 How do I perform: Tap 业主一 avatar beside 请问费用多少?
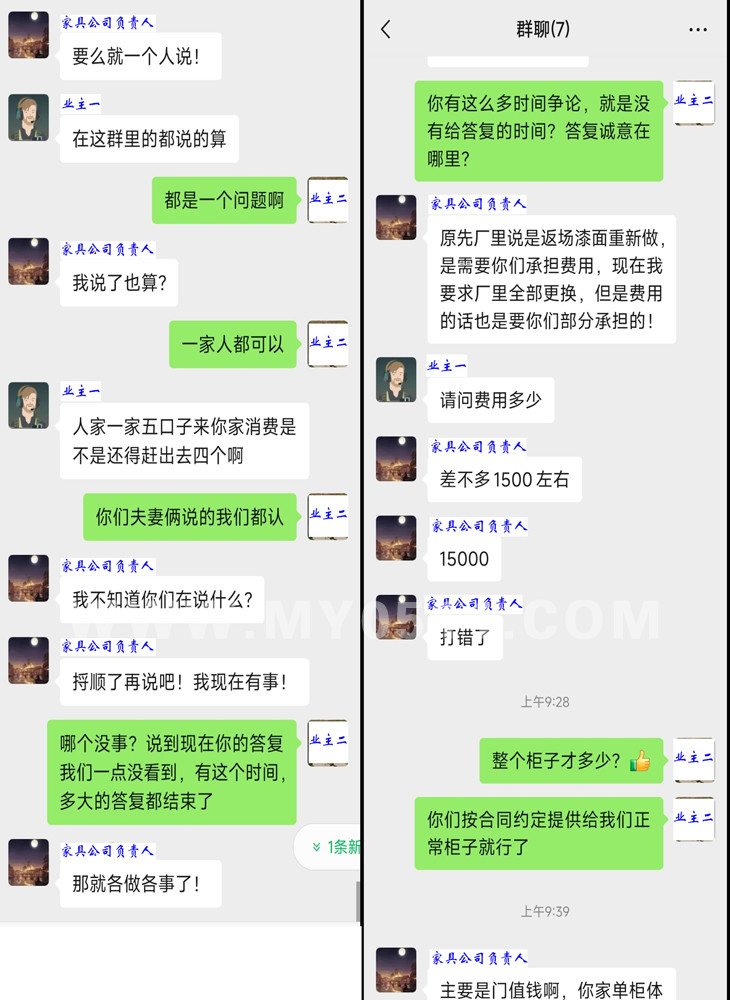(396, 379)
